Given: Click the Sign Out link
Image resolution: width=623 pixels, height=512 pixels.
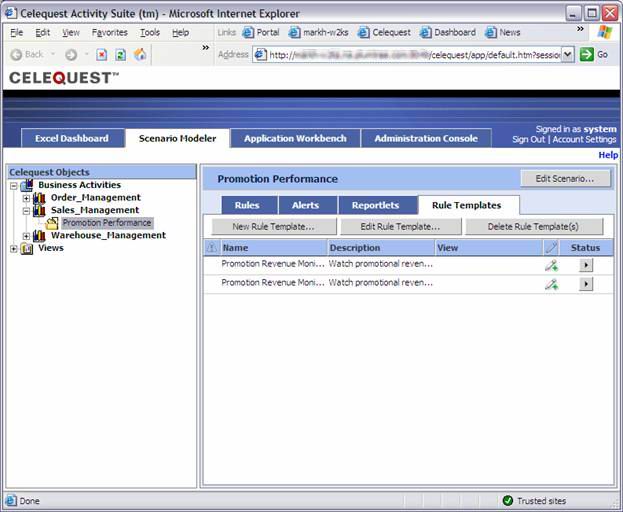Looking at the screenshot, I should (528, 139).
